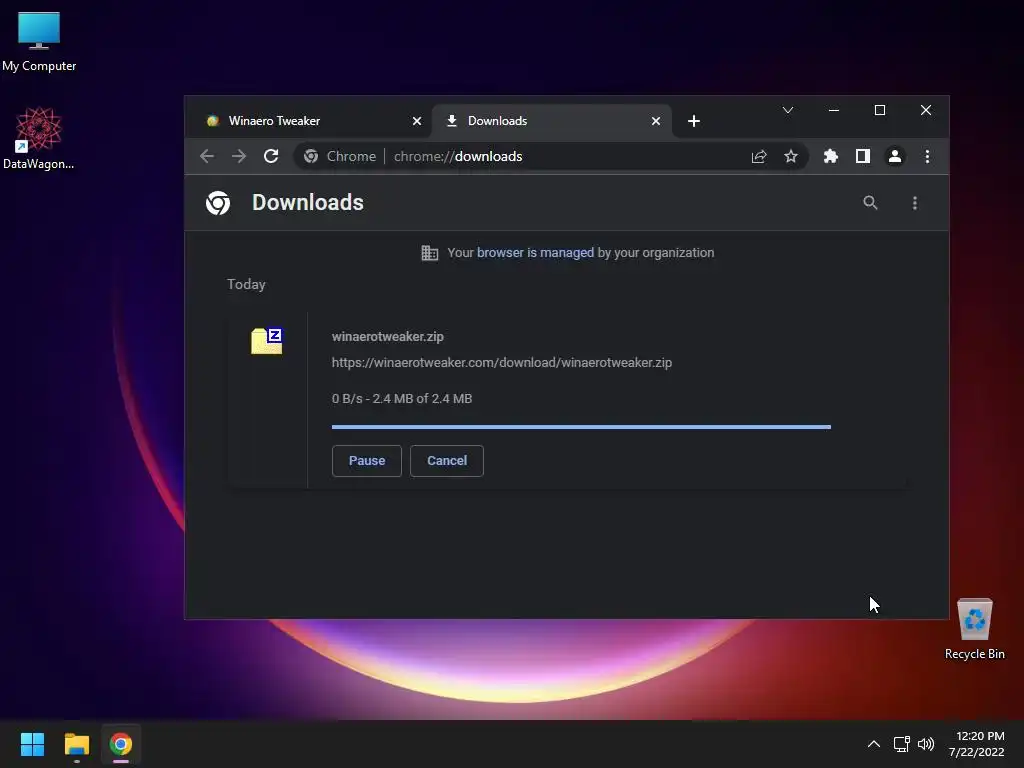1024x768 pixels.
Task: Expand the tab search chevron
Action: 788,110
